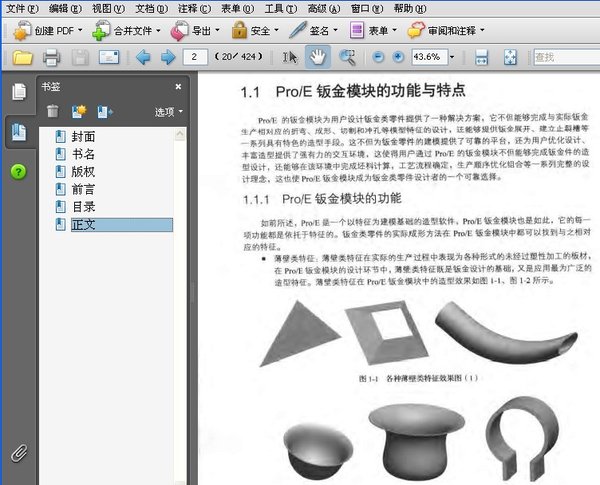Open the 选项 dropdown in bookmarks
Screen dimensions: 600x485
(169, 112)
